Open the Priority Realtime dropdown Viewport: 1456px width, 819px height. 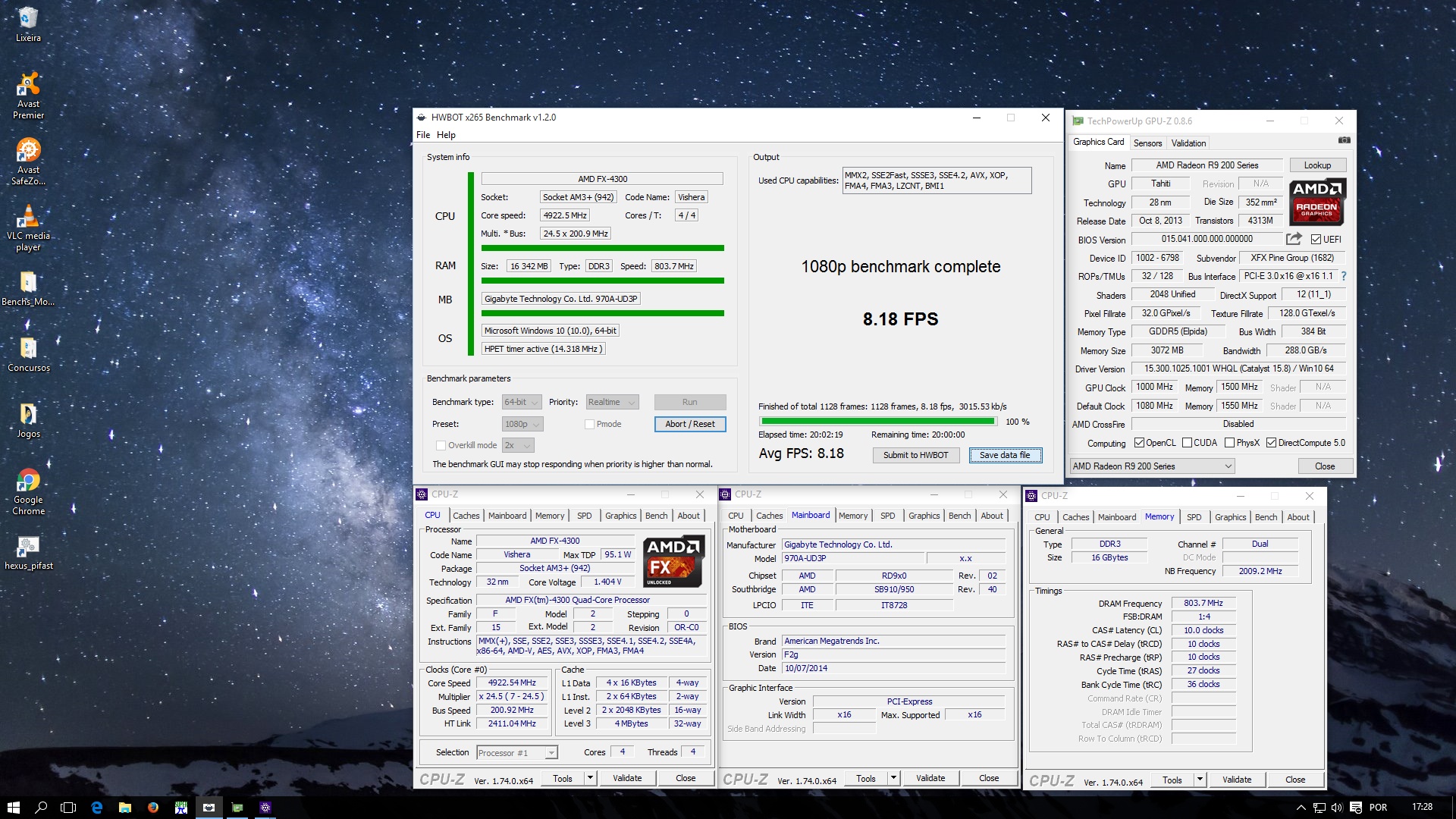(x=611, y=402)
